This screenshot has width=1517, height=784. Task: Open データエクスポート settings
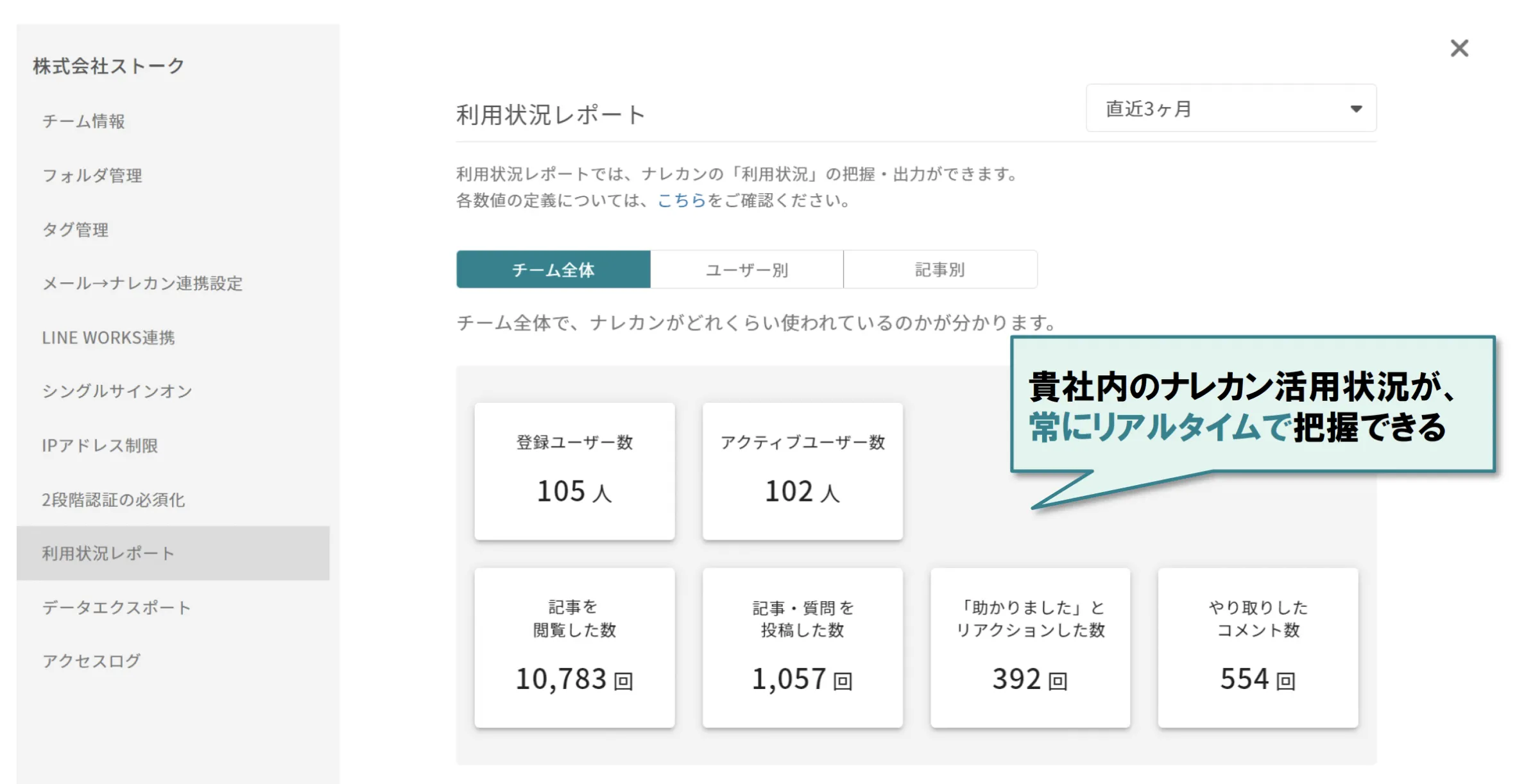(x=116, y=606)
